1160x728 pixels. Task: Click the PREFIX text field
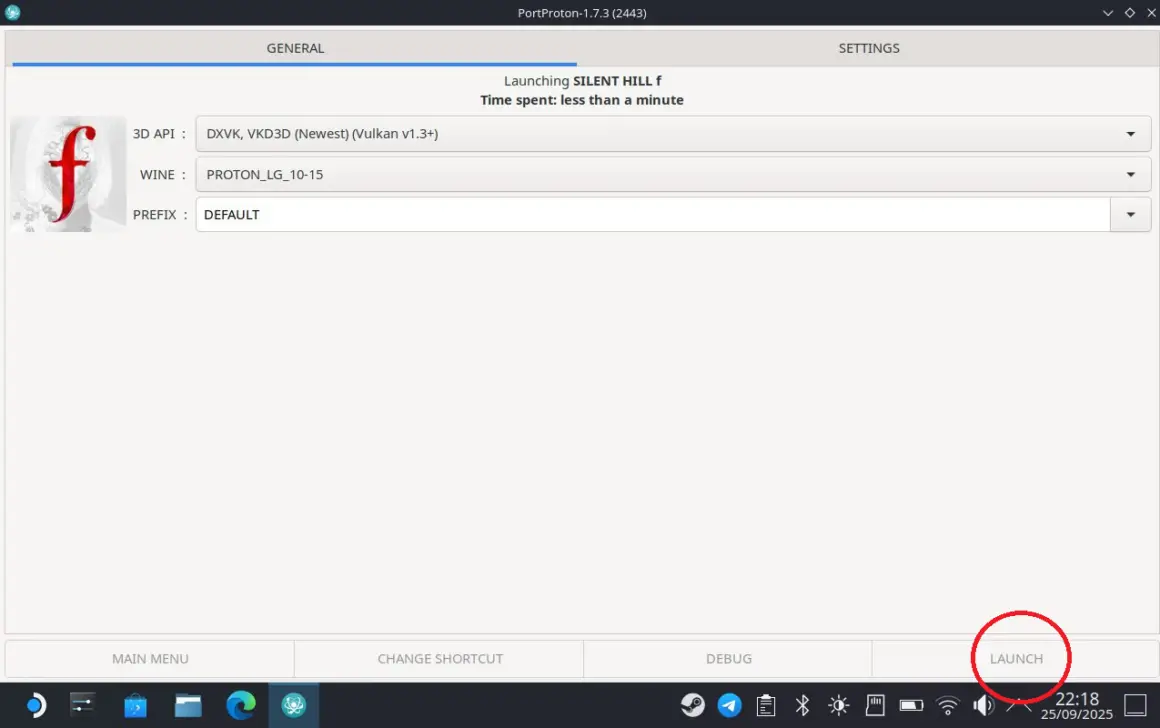652,214
